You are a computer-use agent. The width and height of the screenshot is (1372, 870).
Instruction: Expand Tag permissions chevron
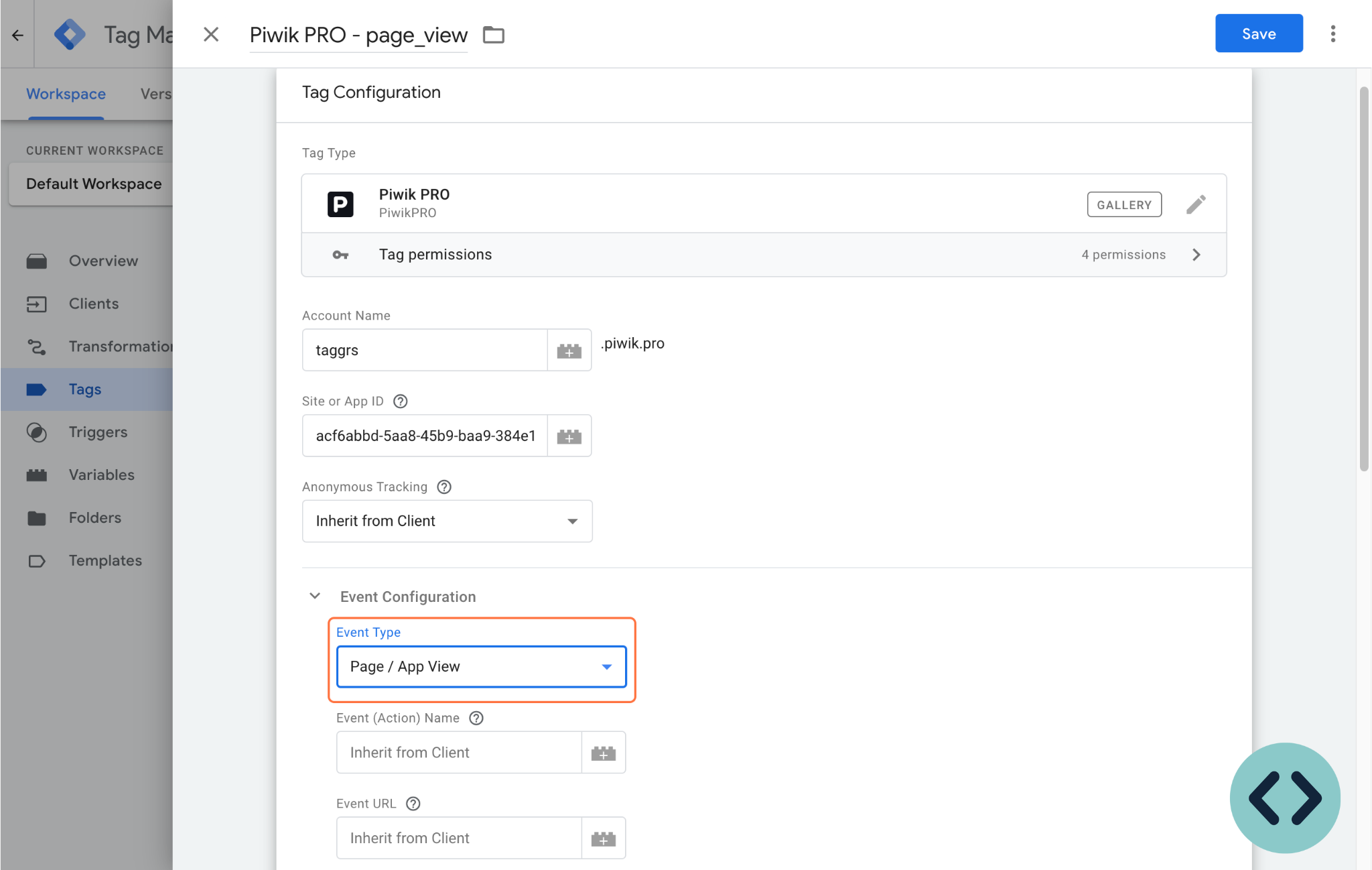tap(1196, 255)
